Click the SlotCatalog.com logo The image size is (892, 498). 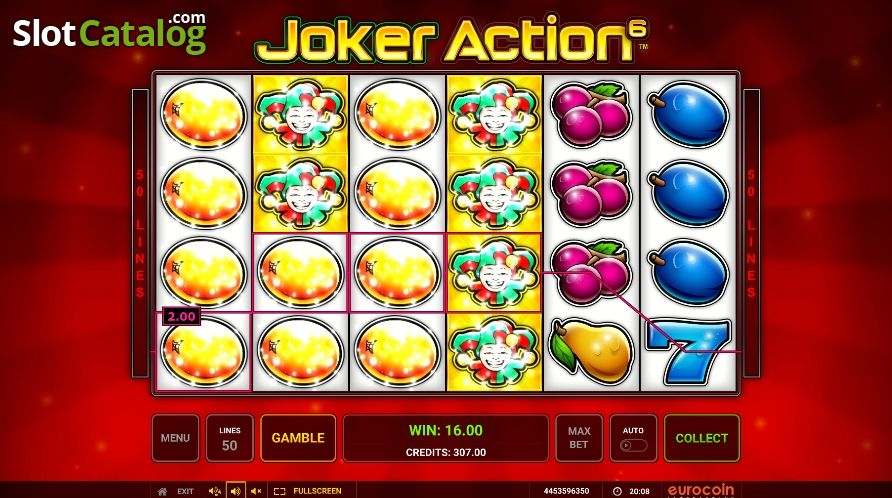click(109, 32)
